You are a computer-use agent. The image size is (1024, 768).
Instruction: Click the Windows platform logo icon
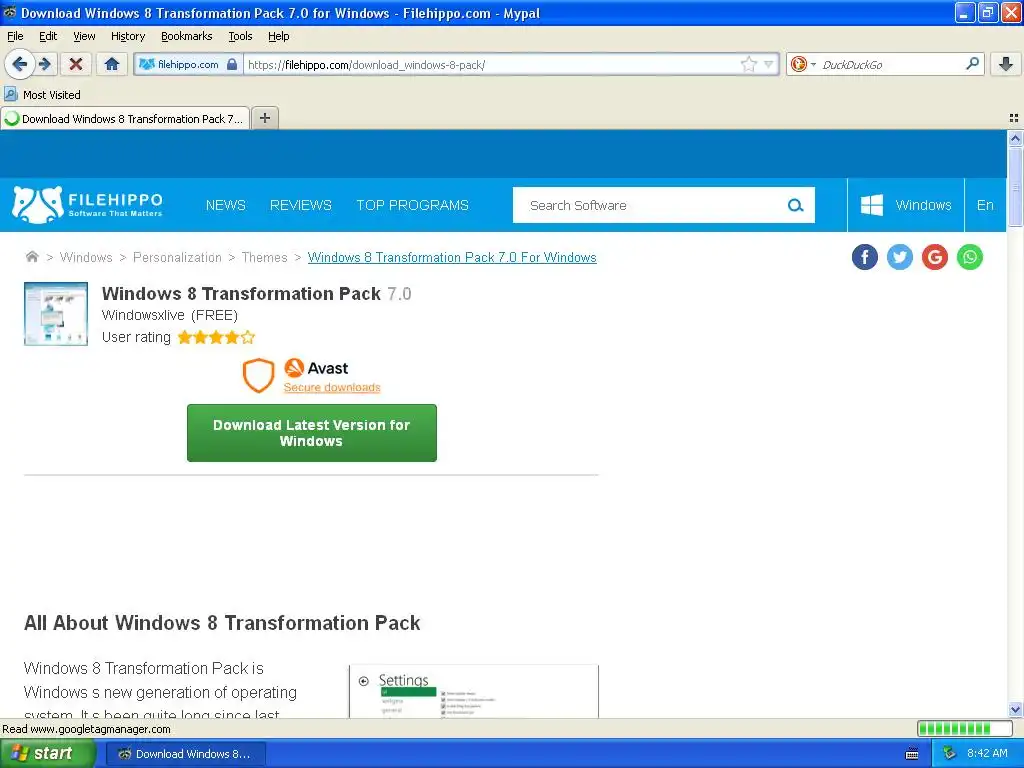pos(872,205)
